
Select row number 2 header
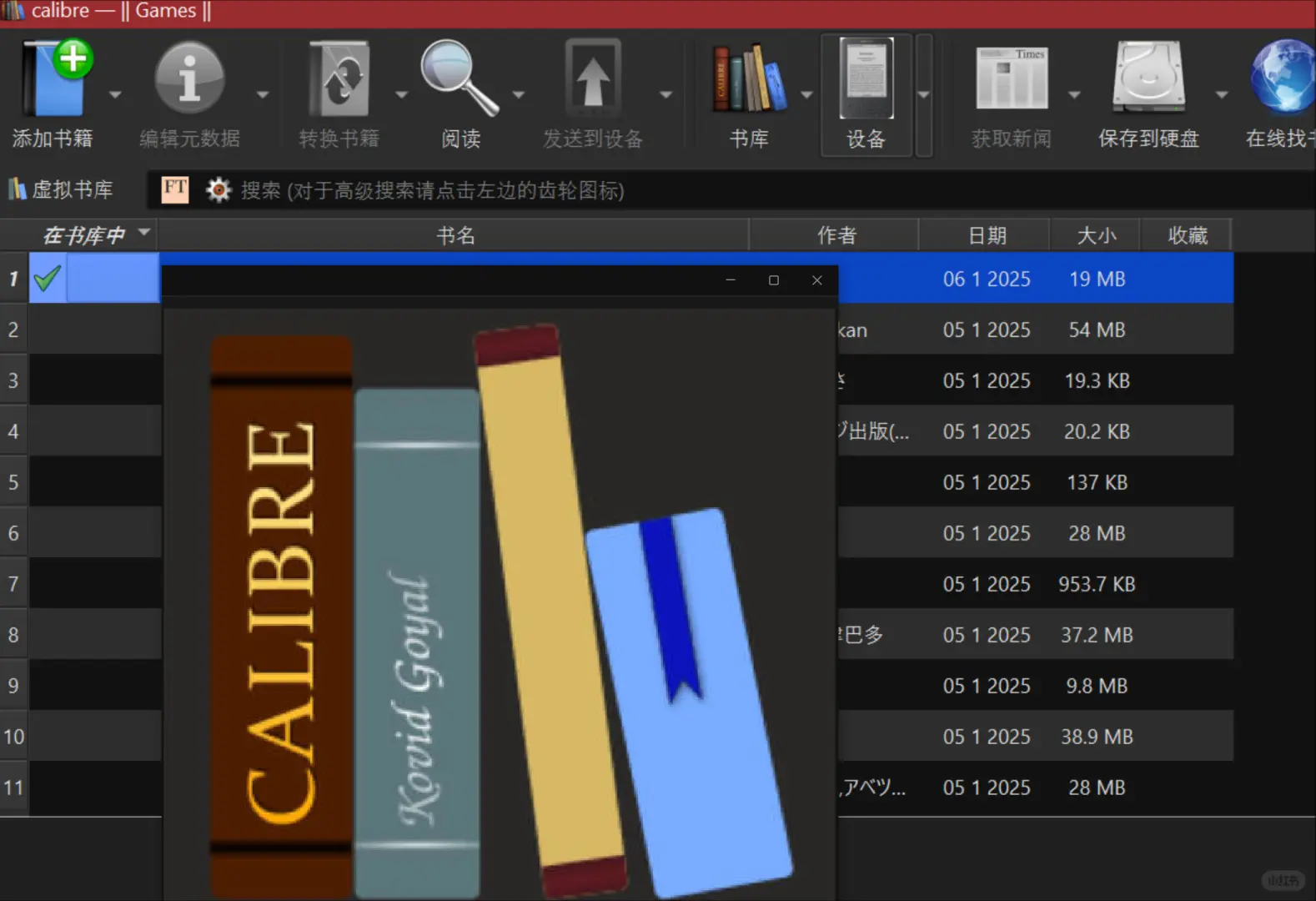pyautogui.click(x=13, y=330)
